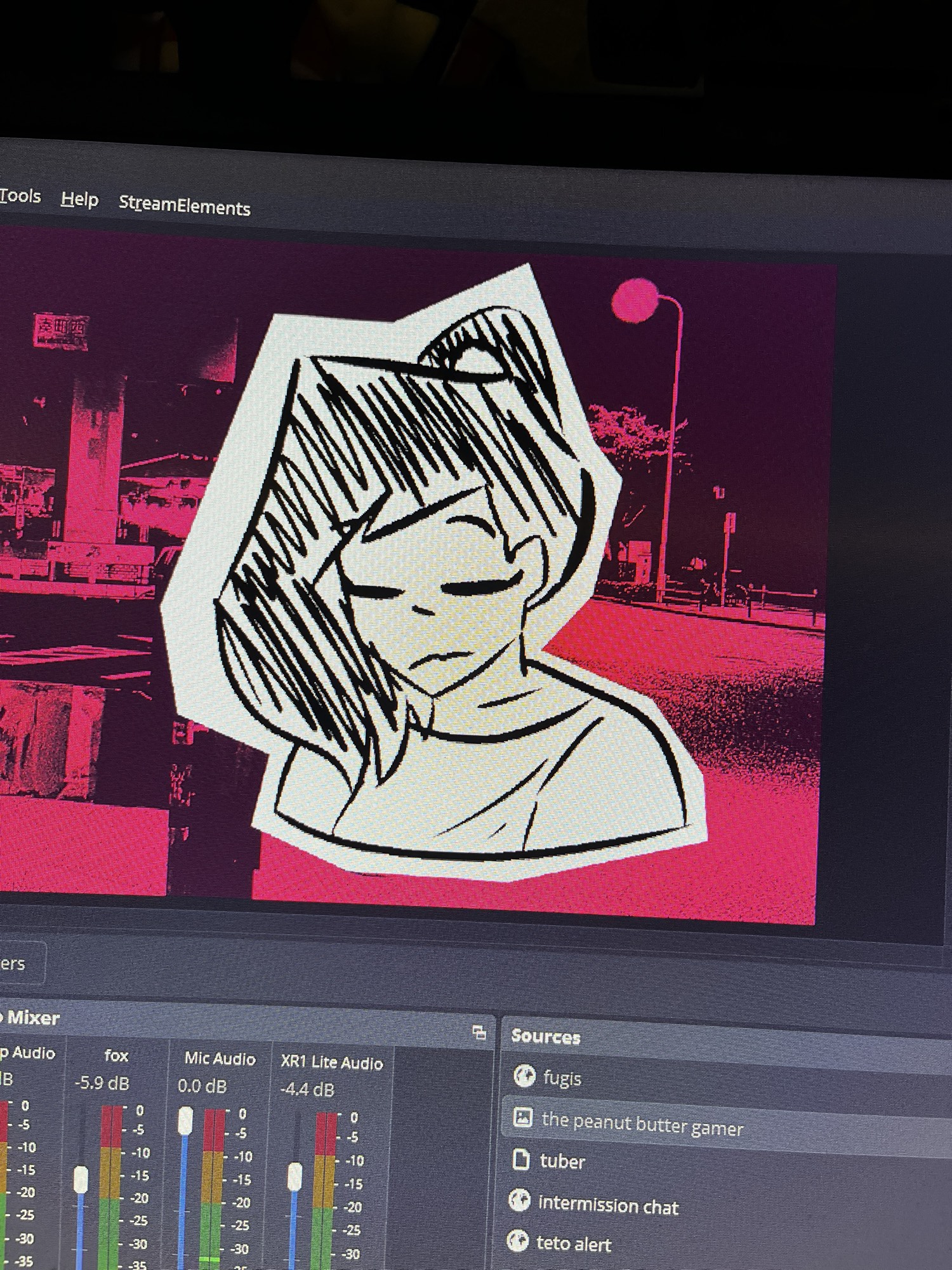Click the Mic Audio channel name
952x1270 pixels.
pos(220,1059)
